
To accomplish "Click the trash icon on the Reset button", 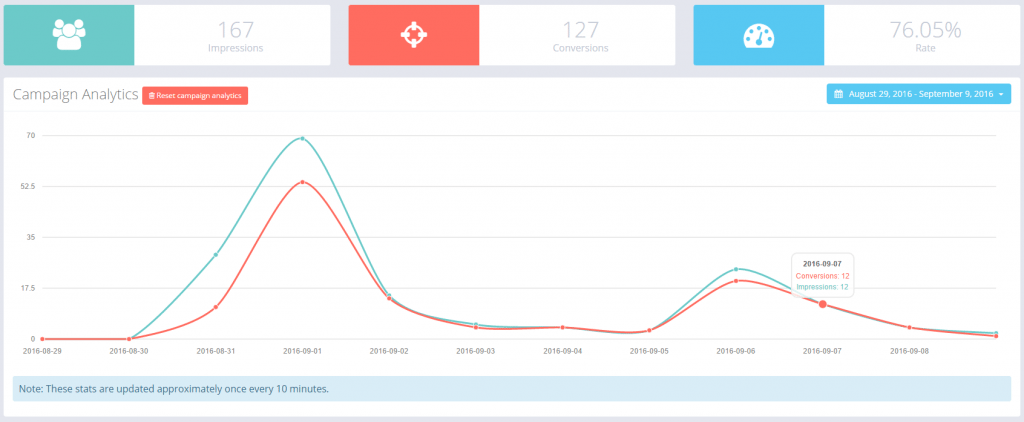I will [x=152, y=95].
